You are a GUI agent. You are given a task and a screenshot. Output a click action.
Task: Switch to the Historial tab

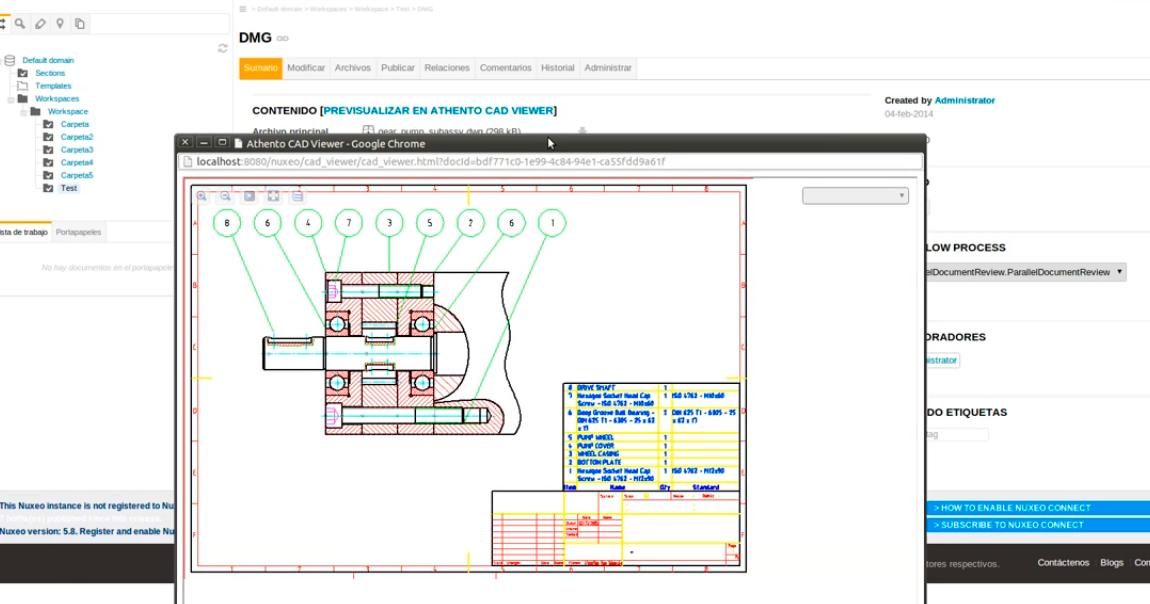pos(557,68)
